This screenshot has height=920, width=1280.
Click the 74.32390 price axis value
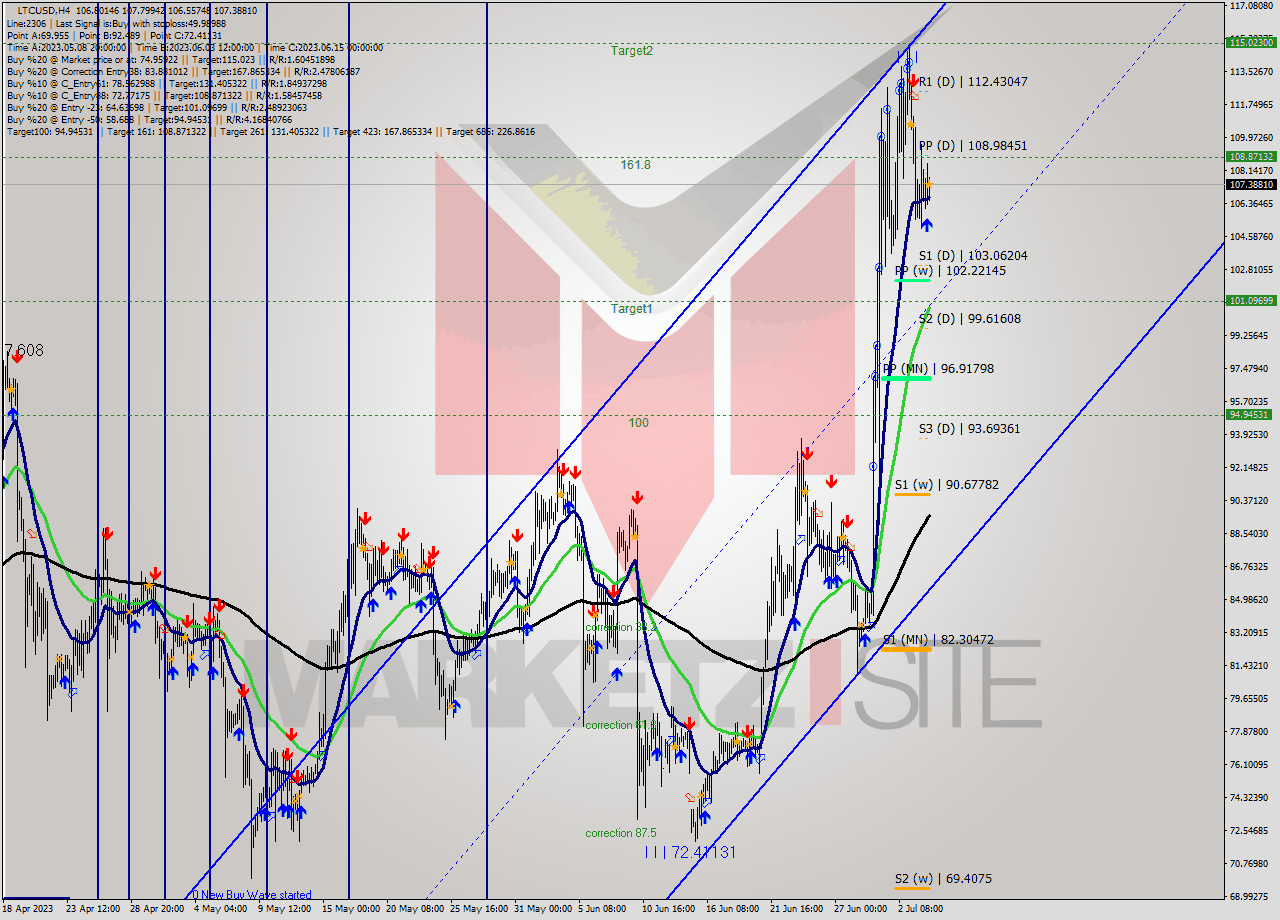click(1251, 798)
